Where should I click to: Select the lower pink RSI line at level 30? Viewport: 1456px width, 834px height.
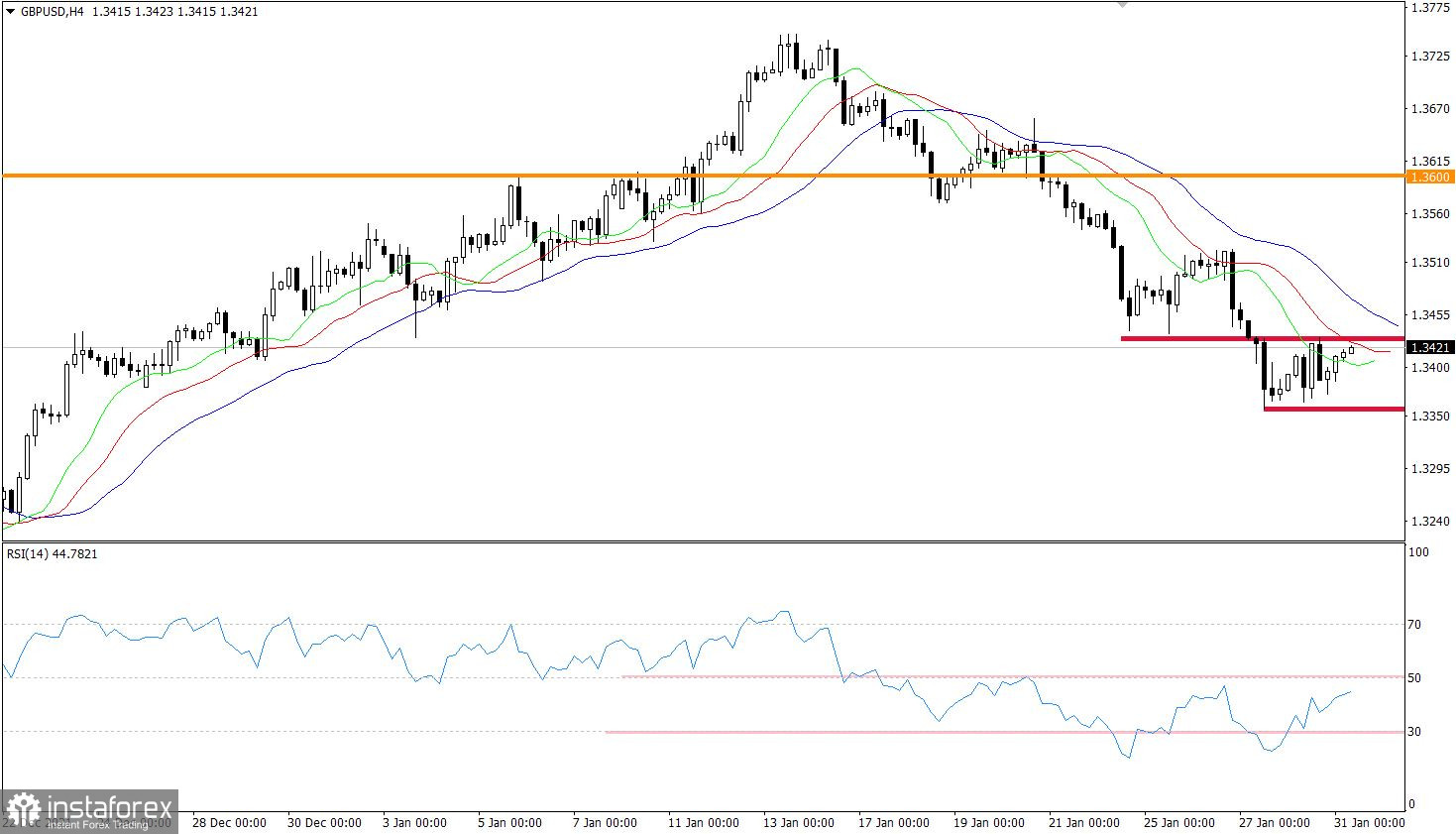tap(1005, 732)
